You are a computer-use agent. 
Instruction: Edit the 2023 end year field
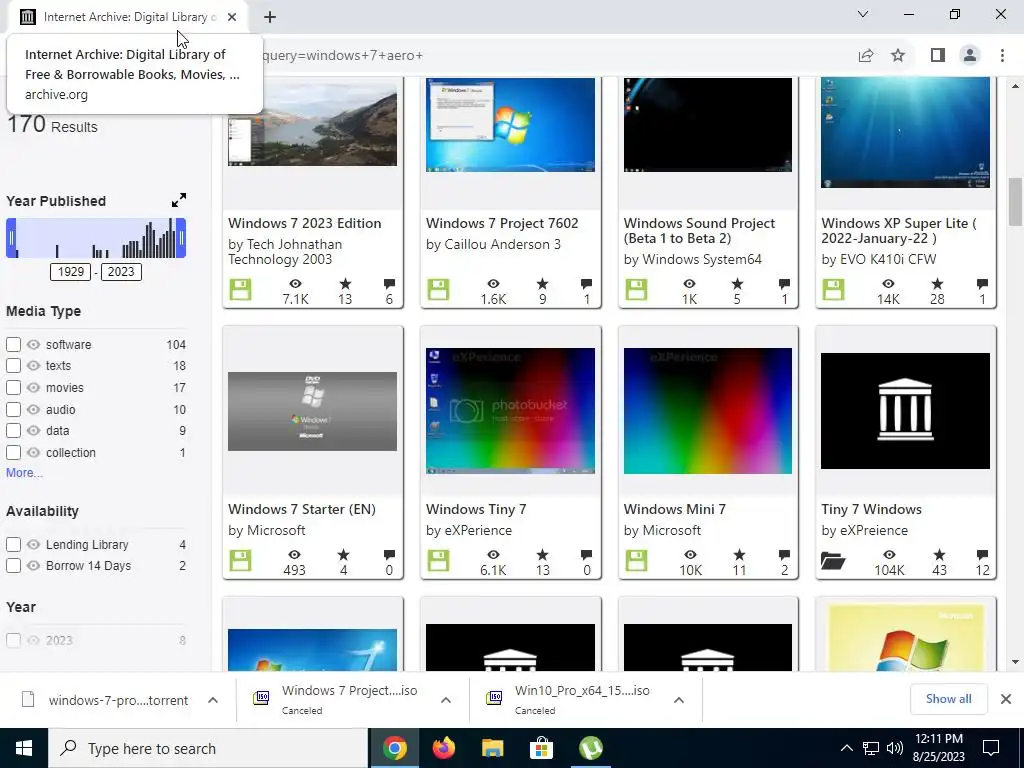121,272
